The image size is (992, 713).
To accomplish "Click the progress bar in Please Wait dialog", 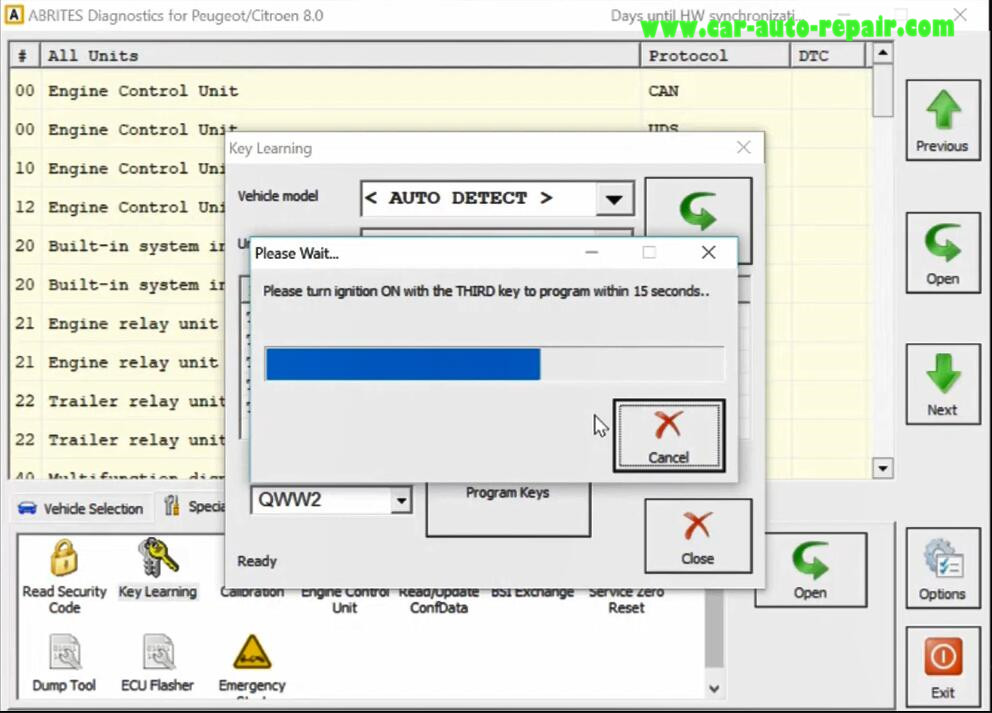I will coord(495,364).
